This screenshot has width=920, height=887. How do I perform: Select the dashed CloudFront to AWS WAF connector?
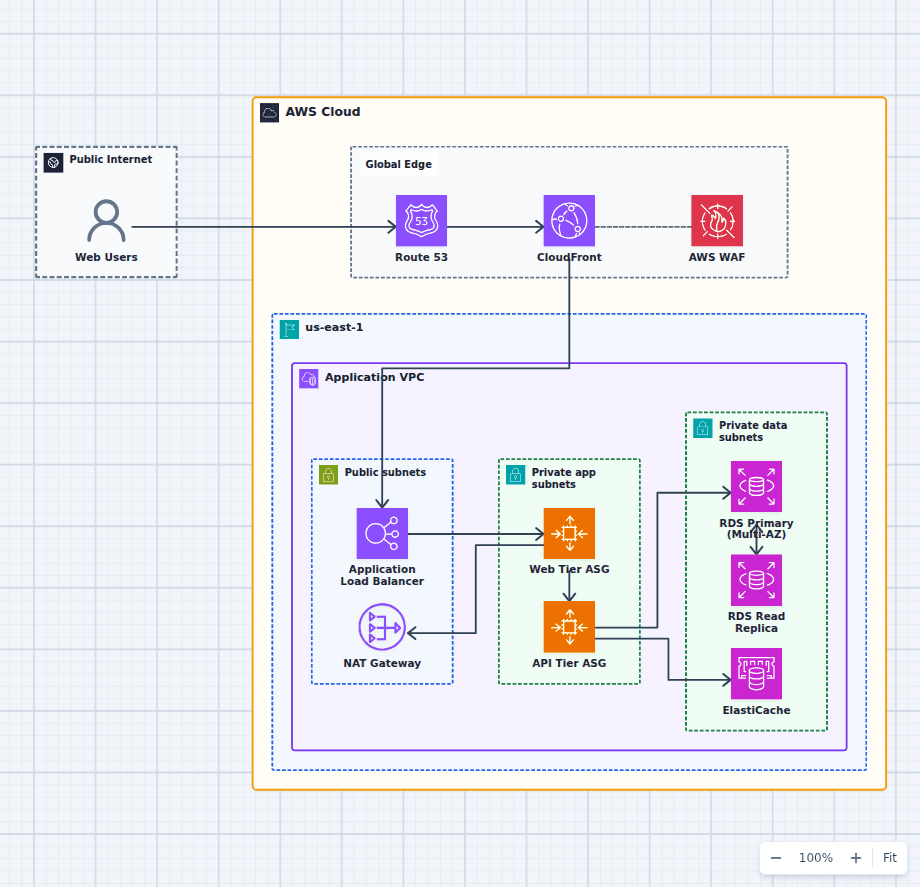tap(643, 226)
